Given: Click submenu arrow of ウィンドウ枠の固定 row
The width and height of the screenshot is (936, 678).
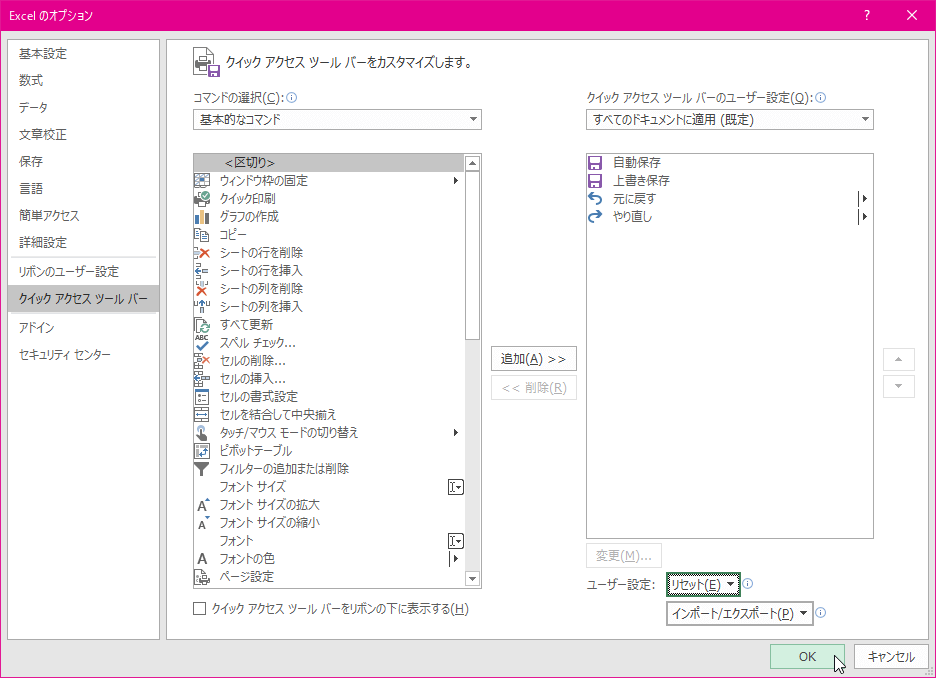Looking at the screenshot, I should pos(456,180).
